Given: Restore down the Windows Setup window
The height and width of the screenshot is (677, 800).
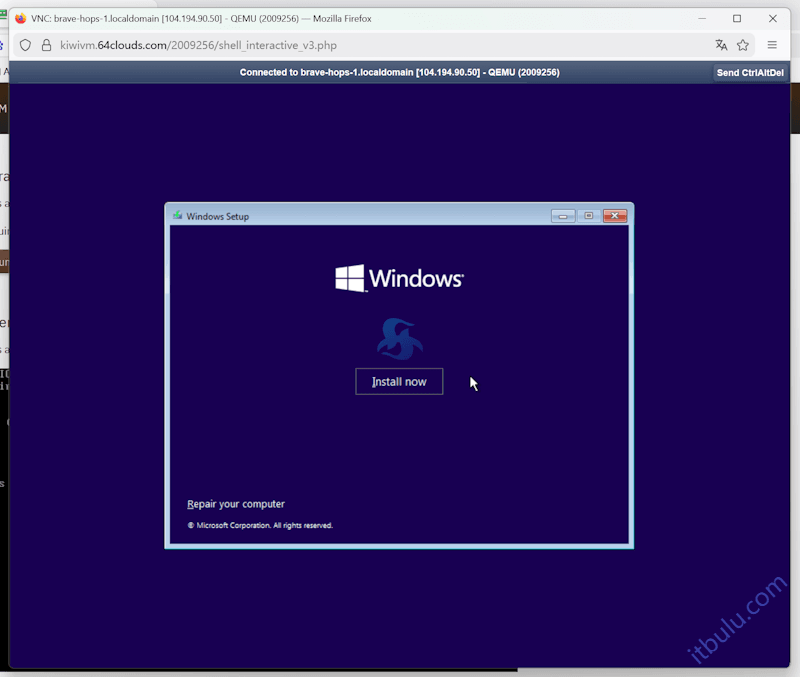Looking at the screenshot, I should [589, 215].
